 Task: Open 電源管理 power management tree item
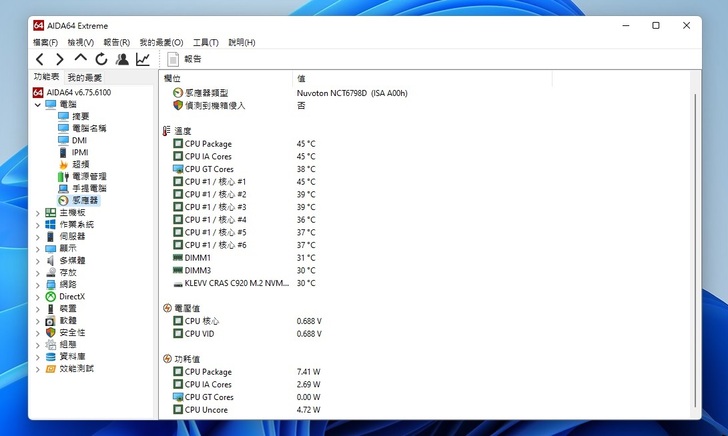tap(88, 176)
